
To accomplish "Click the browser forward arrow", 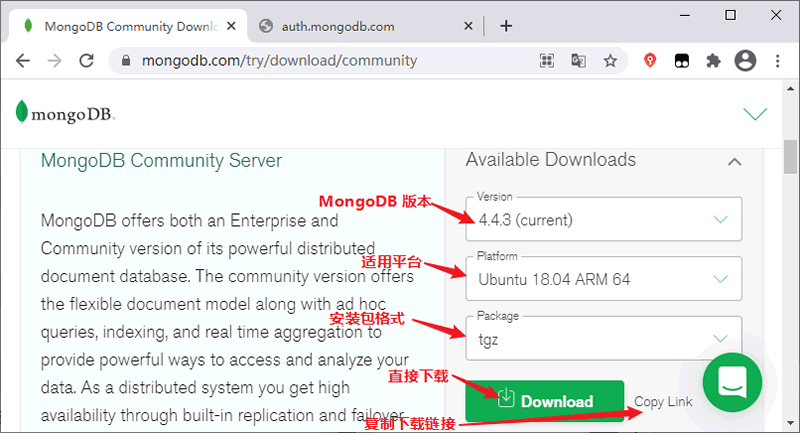I will click(x=54, y=61).
